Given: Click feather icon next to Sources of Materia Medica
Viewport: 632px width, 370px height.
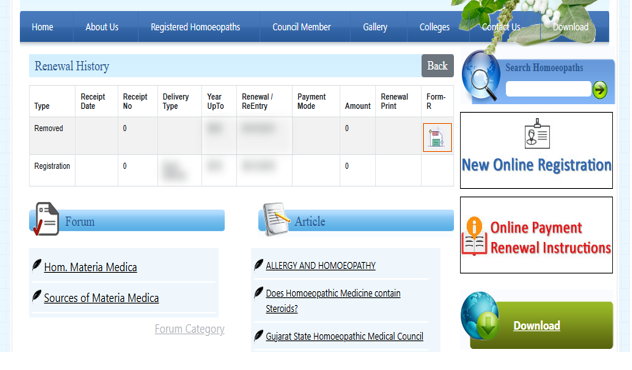Looking at the screenshot, I should coord(37,296).
